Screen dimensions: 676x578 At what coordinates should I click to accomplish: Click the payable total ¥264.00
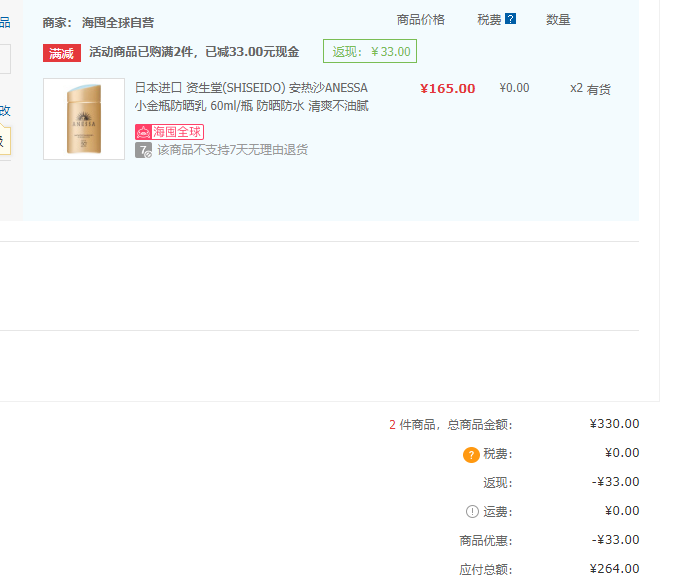point(614,569)
